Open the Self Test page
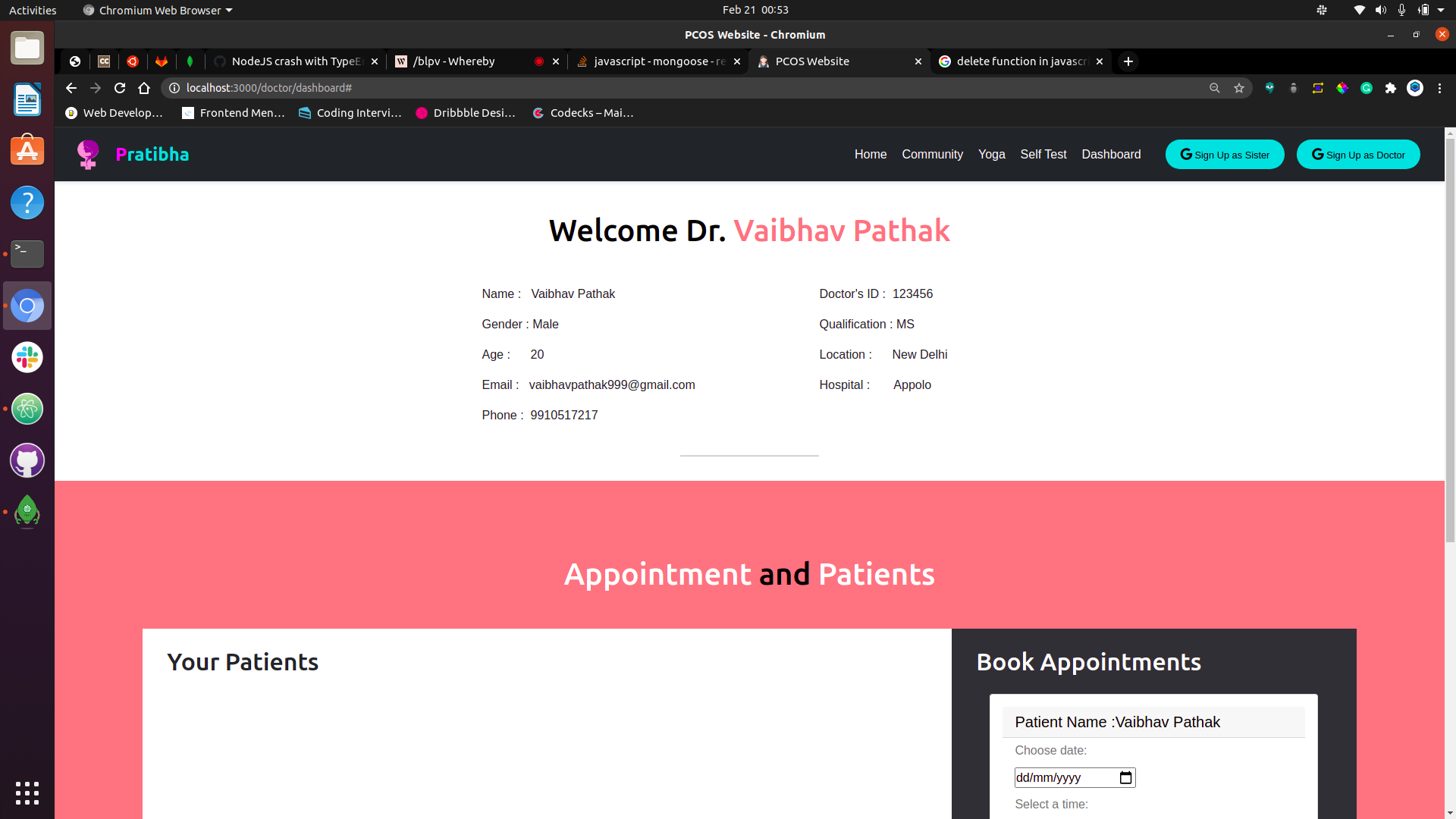Image resolution: width=1456 pixels, height=819 pixels. point(1043,154)
